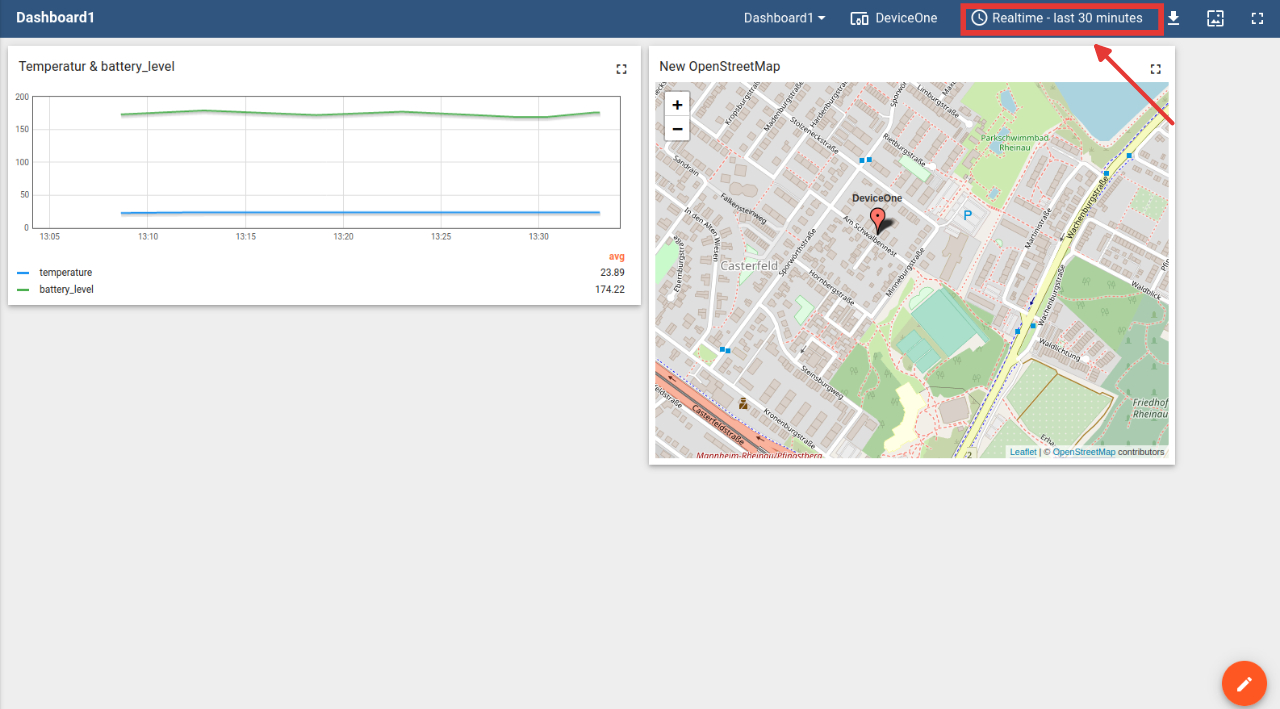Toggle the battery_level series in the legend
Viewport: 1280px width, 709px height.
coord(66,289)
